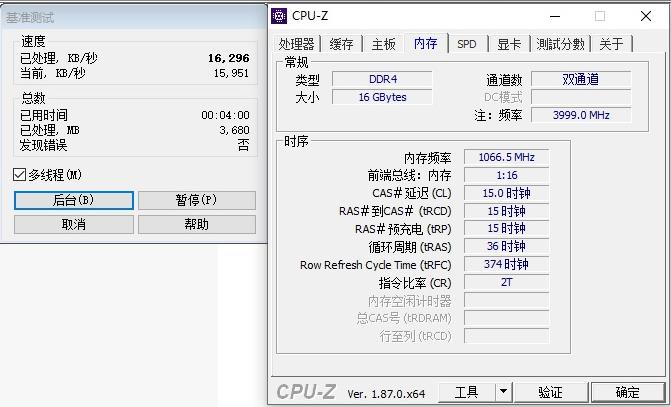Toggle the 多线程(M) multithread checkbox

point(19,175)
